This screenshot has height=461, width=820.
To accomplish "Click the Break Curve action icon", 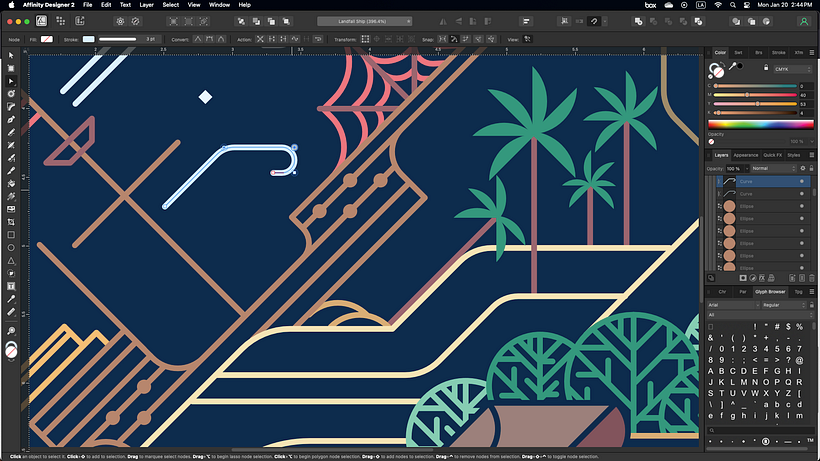I will click(x=261, y=39).
